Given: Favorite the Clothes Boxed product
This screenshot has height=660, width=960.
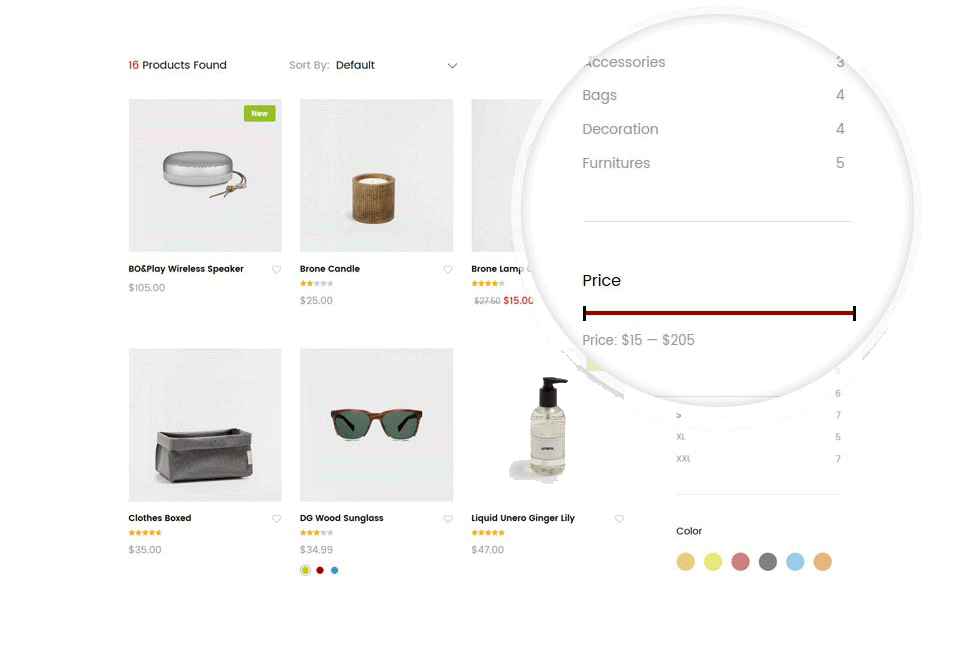Looking at the screenshot, I should click(x=277, y=519).
